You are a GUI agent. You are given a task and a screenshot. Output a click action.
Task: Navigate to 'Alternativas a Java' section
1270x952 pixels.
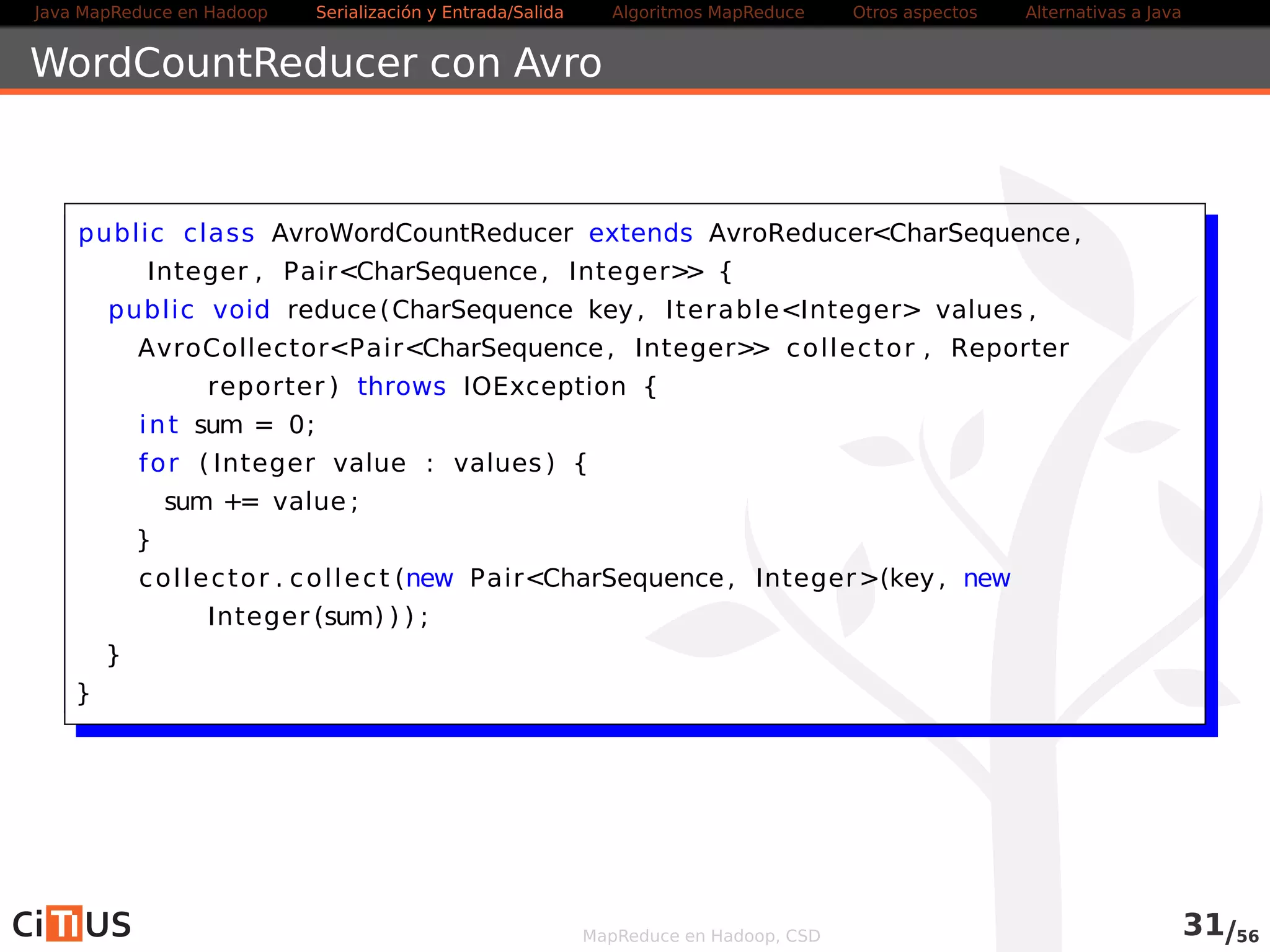[1103, 12]
